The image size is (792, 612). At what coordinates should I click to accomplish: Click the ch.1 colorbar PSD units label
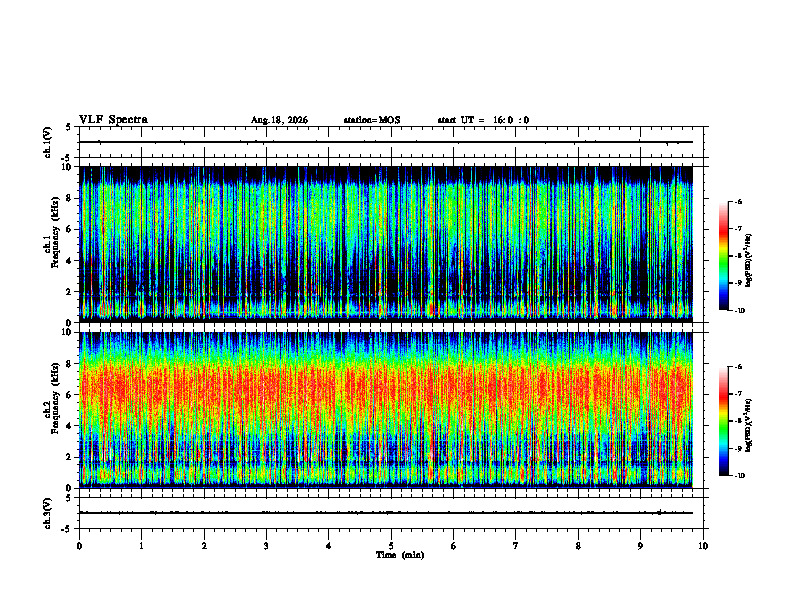(x=748, y=261)
